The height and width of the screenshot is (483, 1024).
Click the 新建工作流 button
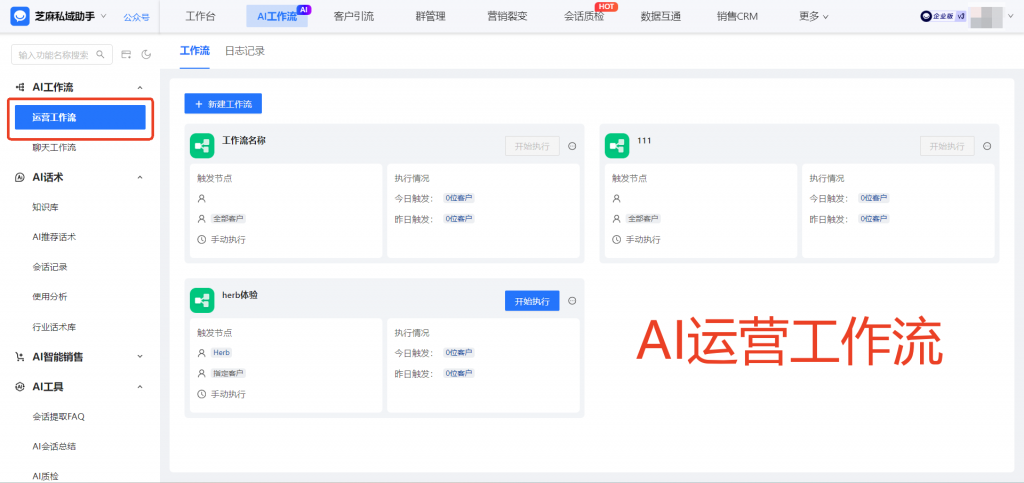(223, 104)
